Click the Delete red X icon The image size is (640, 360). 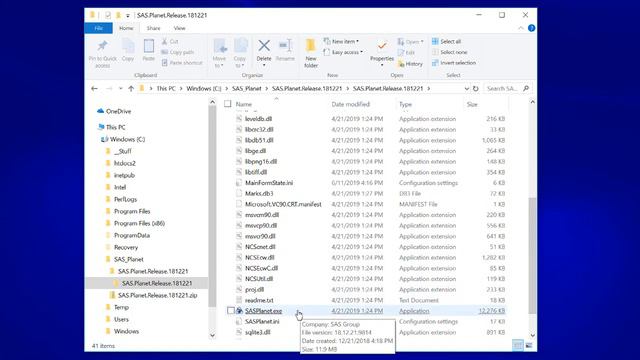(264, 46)
